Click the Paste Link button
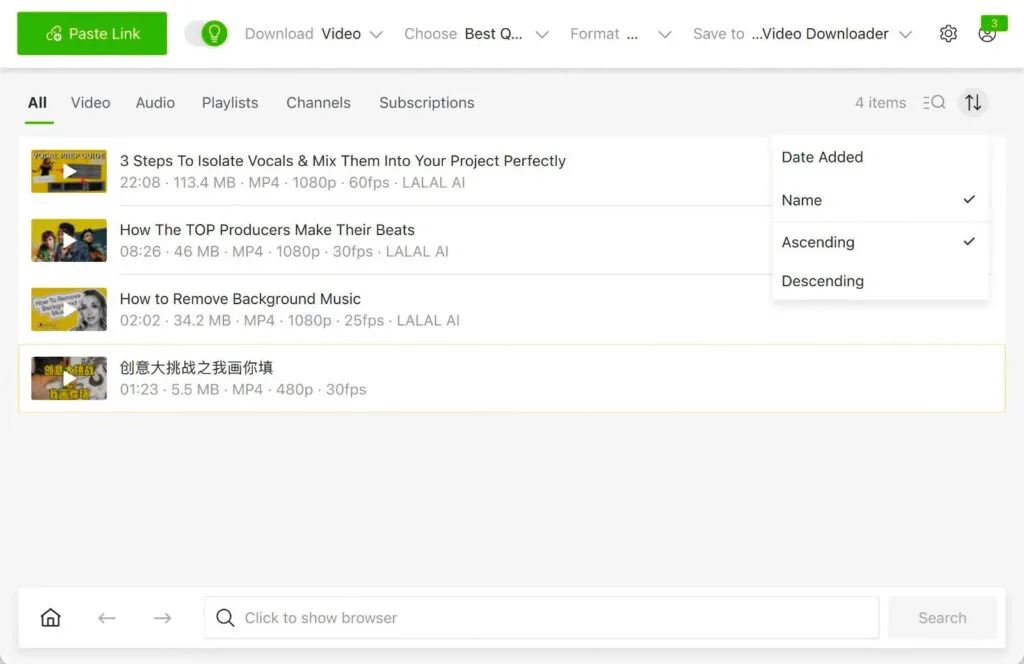Image resolution: width=1024 pixels, height=664 pixels. [91, 33]
